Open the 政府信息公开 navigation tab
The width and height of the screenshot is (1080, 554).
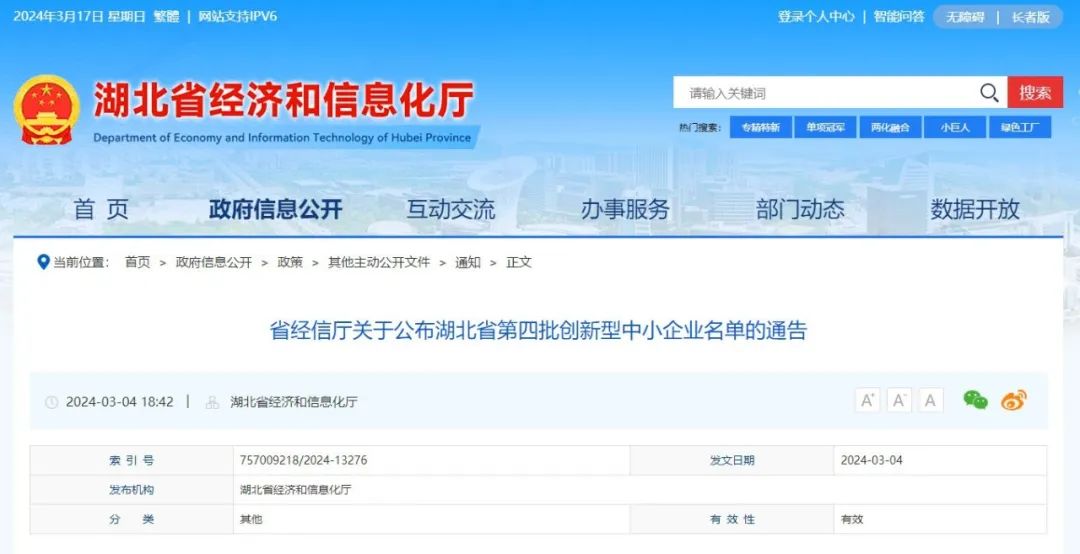tap(276, 209)
